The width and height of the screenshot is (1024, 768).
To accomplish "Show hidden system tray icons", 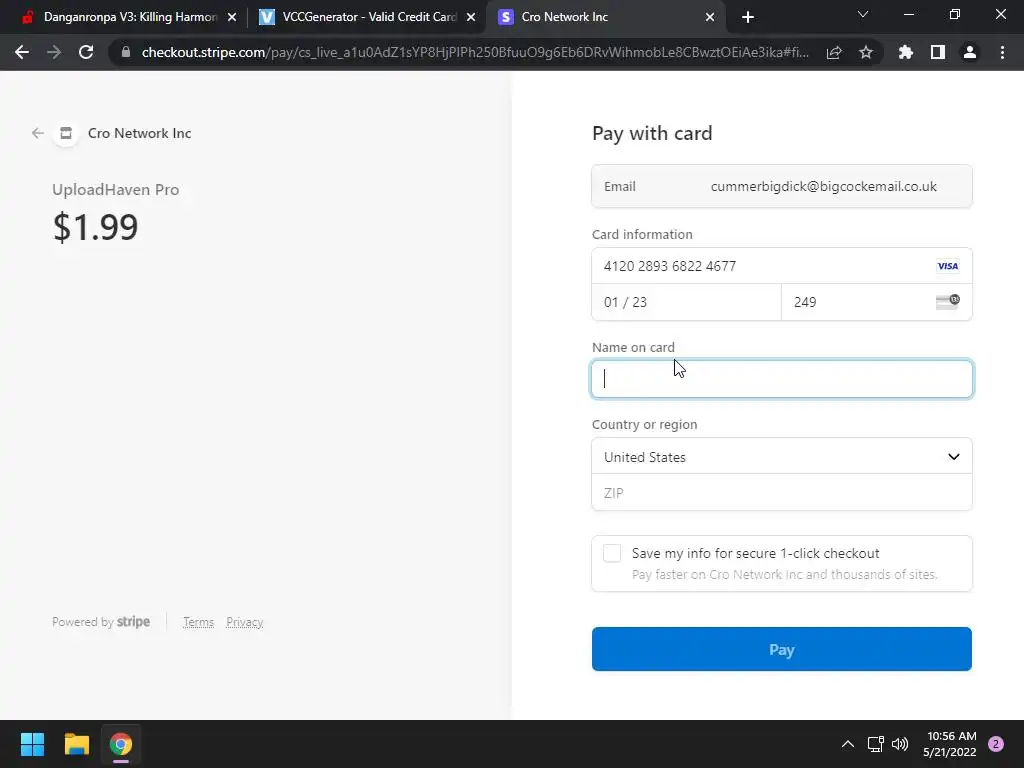I will (848, 744).
